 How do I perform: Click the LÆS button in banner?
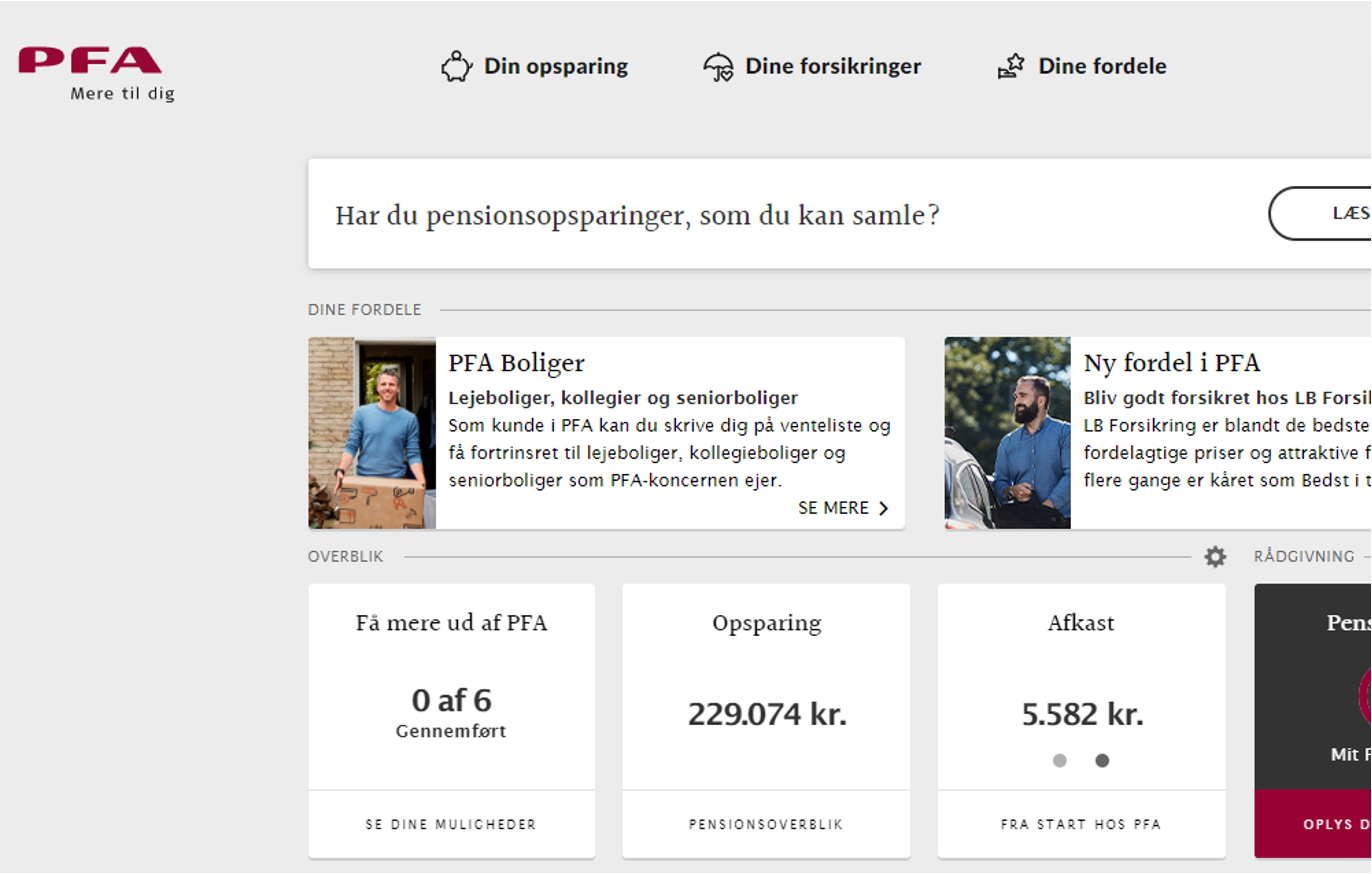coord(1320,213)
